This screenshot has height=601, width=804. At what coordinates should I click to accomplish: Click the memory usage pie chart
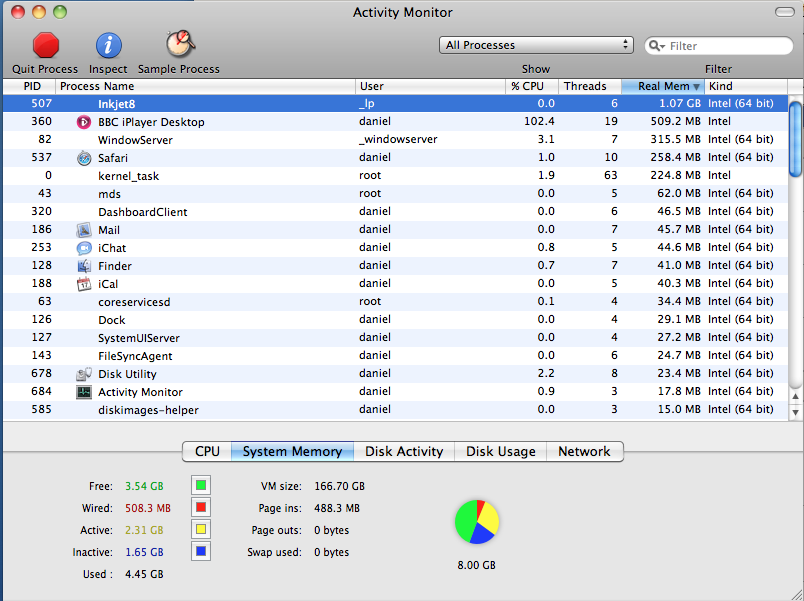(x=477, y=522)
